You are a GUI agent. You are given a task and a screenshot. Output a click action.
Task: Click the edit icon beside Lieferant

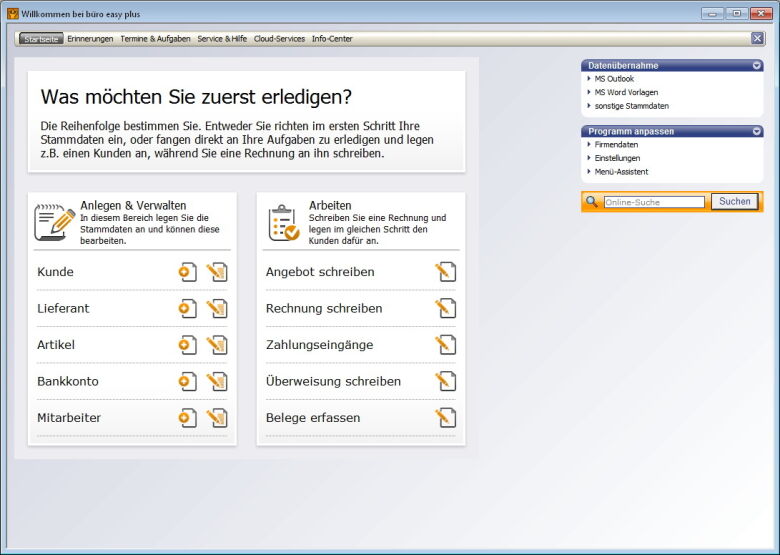[217, 308]
